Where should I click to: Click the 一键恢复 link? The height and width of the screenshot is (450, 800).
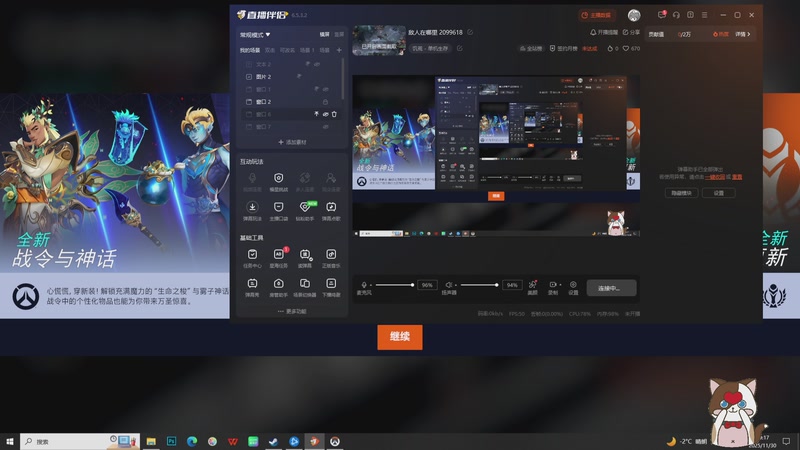715,177
